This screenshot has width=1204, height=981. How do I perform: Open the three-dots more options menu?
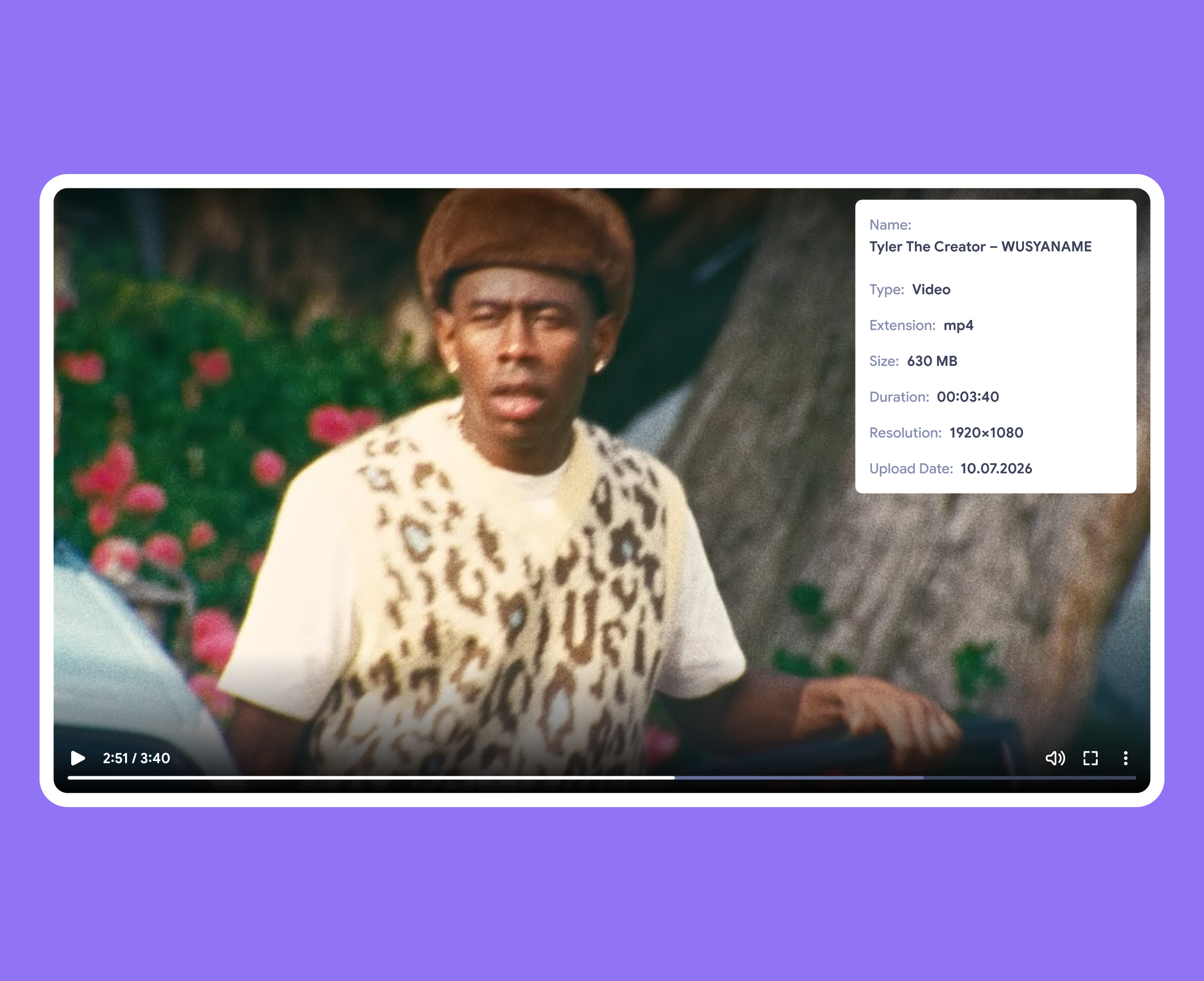click(x=1125, y=758)
